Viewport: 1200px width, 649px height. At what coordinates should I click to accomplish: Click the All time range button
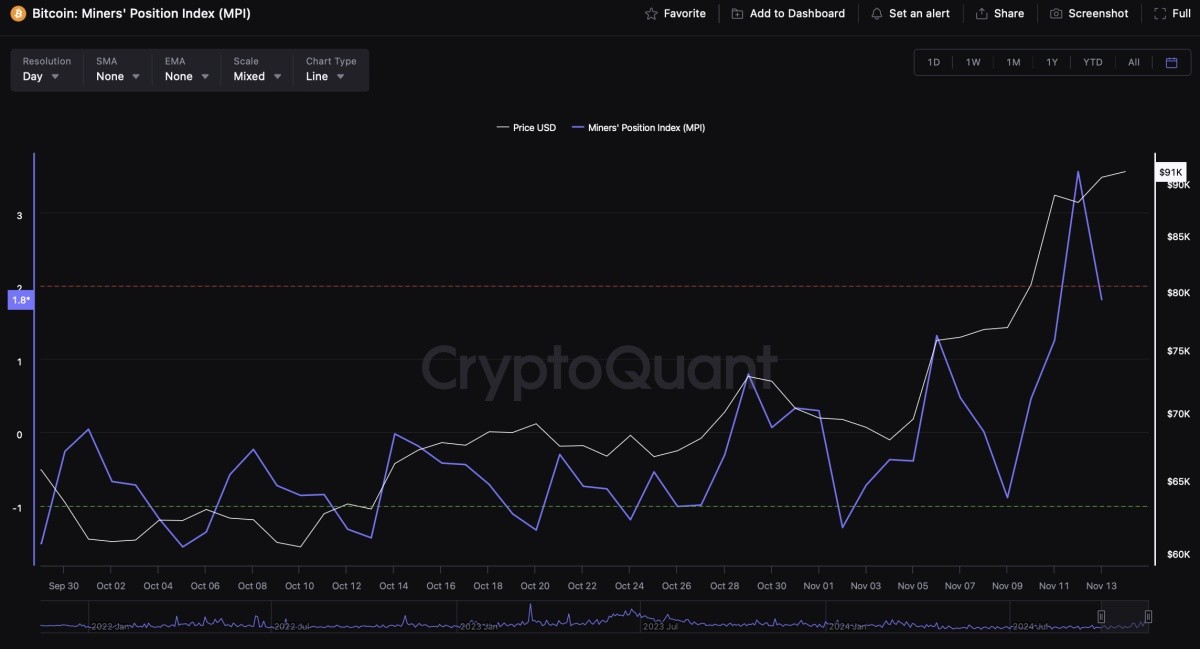tap(1133, 61)
